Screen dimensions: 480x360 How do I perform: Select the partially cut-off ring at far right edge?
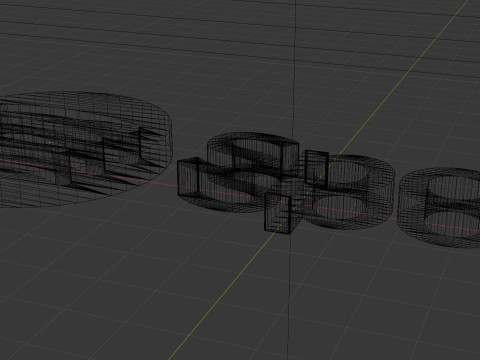click(x=440, y=207)
